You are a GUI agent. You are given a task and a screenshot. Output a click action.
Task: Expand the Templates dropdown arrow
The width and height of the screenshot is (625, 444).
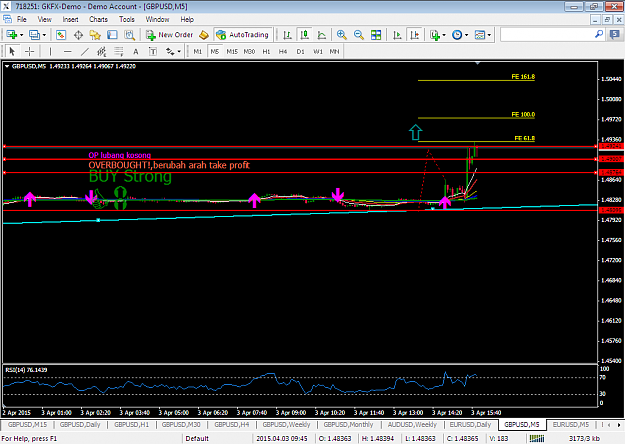[x=489, y=35]
